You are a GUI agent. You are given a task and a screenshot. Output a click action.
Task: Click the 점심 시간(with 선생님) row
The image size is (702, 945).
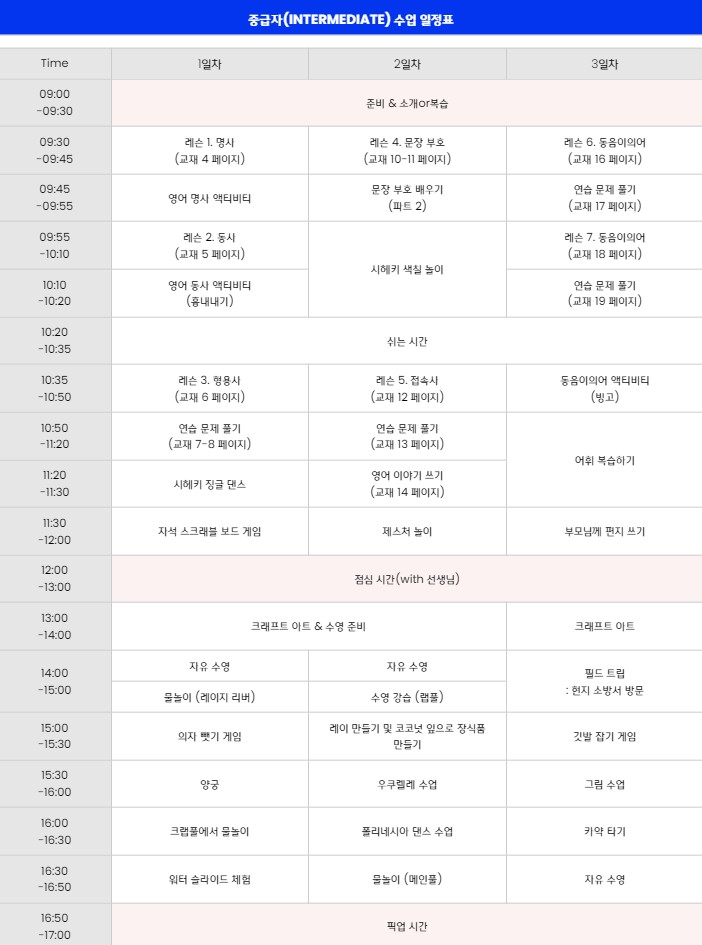[407, 579]
